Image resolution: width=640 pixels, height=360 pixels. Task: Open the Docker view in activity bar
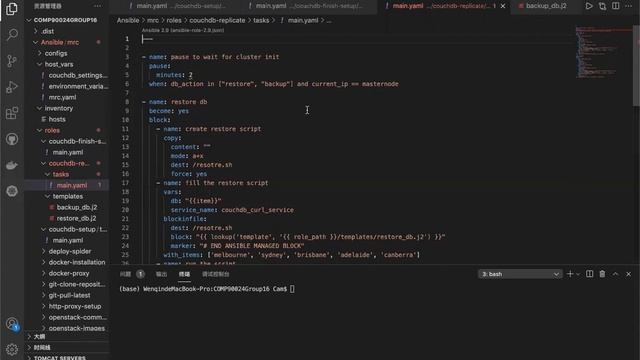(12, 165)
